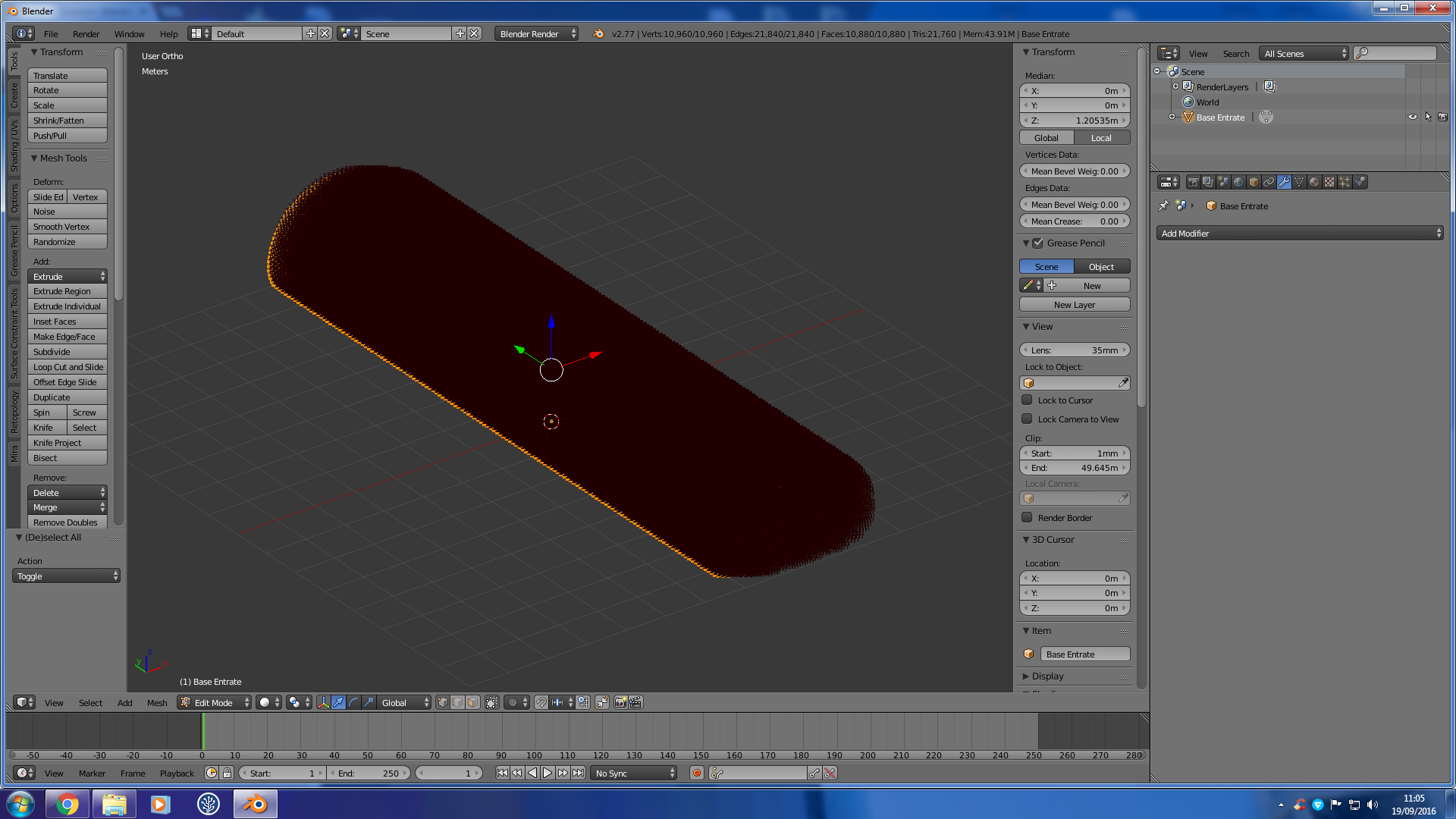Click the Extrude Region button
The height and width of the screenshot is (819, 1456).
[67, 291]
